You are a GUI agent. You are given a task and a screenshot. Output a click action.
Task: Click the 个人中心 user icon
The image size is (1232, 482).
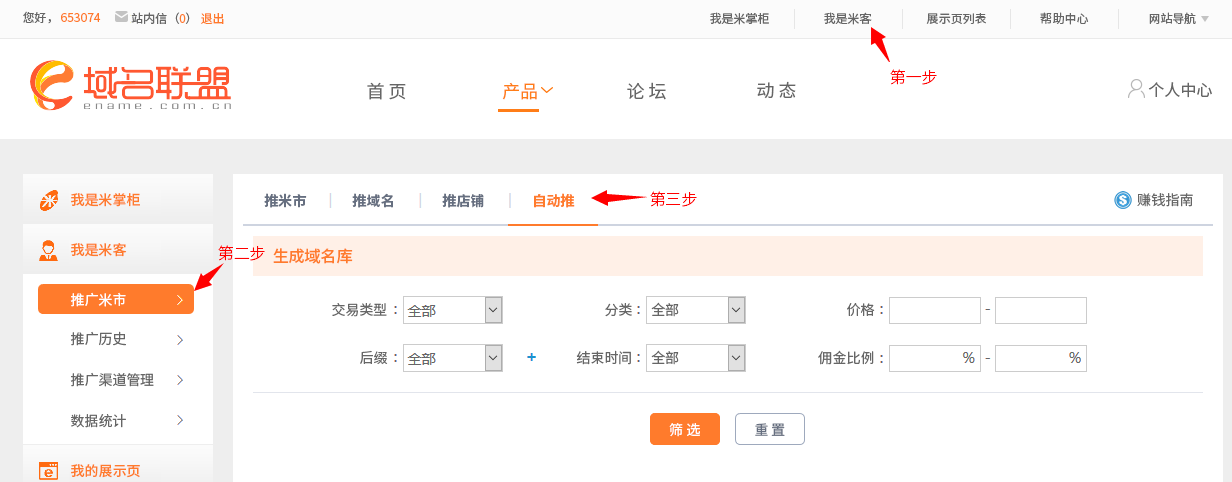pos(1136,89)
